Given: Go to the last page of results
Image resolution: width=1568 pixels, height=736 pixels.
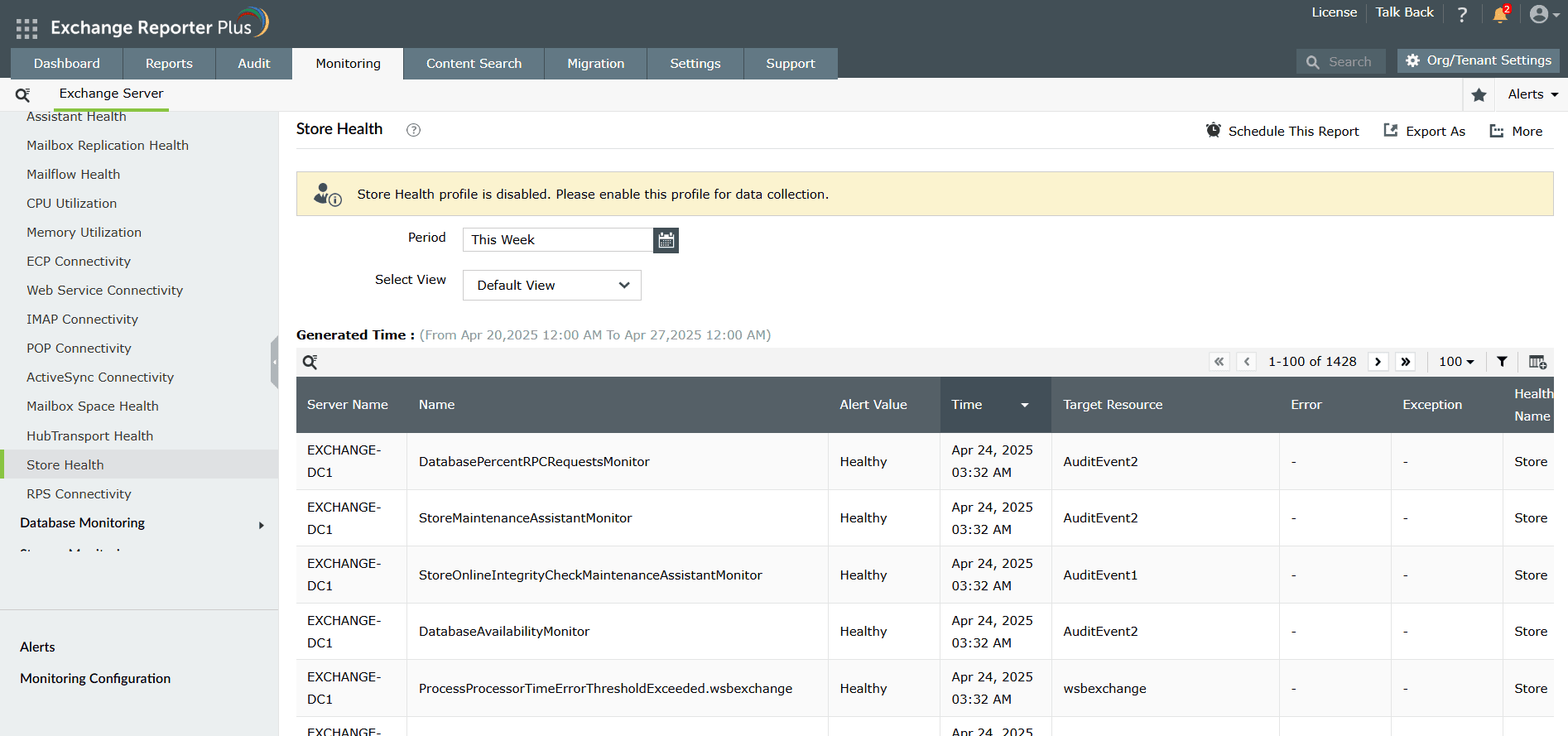Looking at the screenshot, I should (x=1405, y=362).
